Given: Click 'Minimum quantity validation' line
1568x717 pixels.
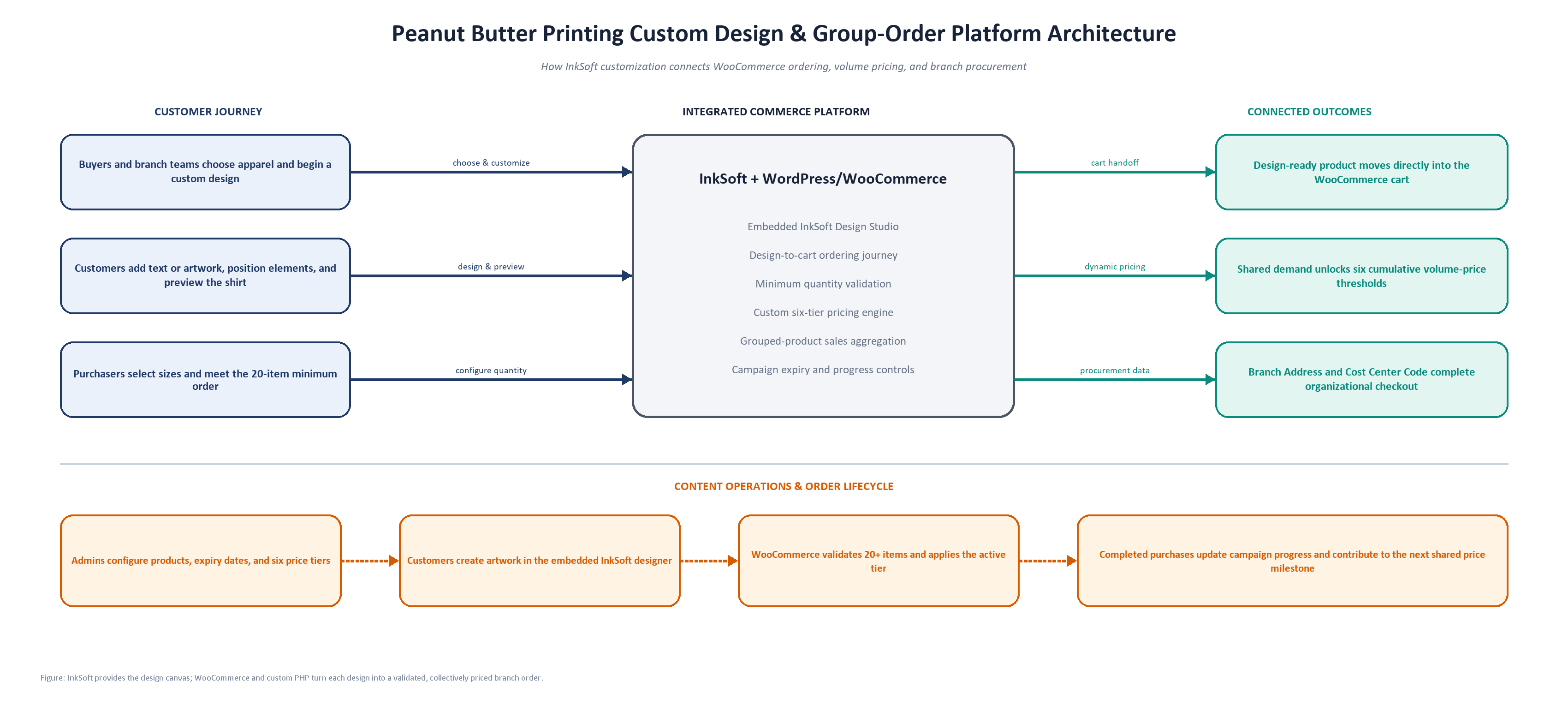Looking at the screenshot, I should [823, 284].
